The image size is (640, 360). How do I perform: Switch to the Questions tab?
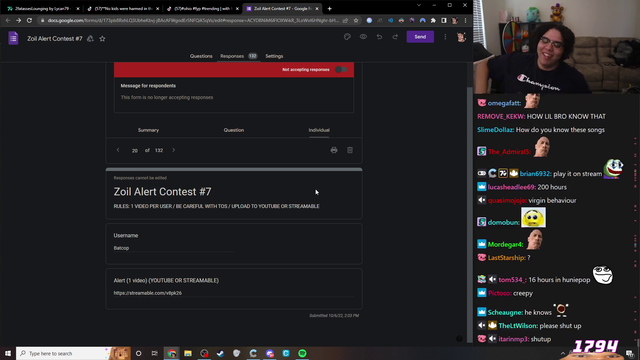pyautogui.click(x=201, y=56)
